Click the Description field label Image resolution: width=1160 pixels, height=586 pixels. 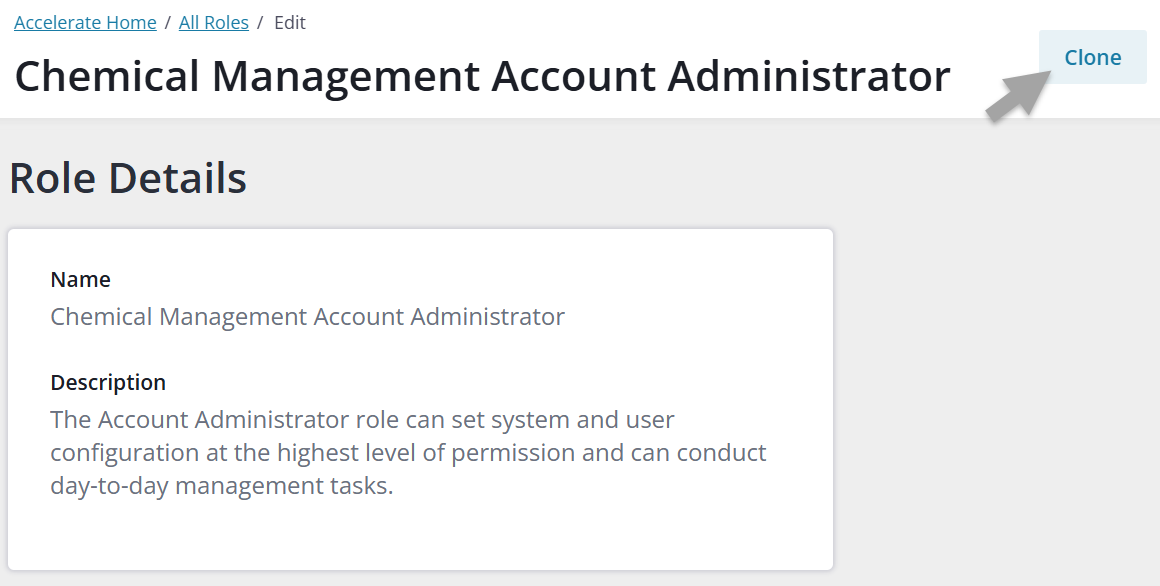tap(108, 382)
